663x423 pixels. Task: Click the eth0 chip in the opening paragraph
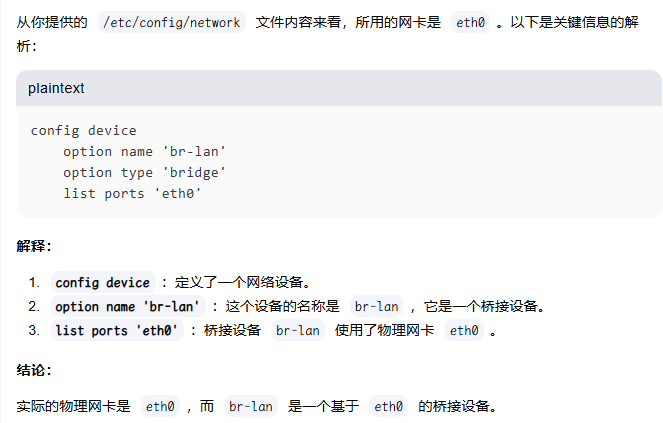pos(470,22)
